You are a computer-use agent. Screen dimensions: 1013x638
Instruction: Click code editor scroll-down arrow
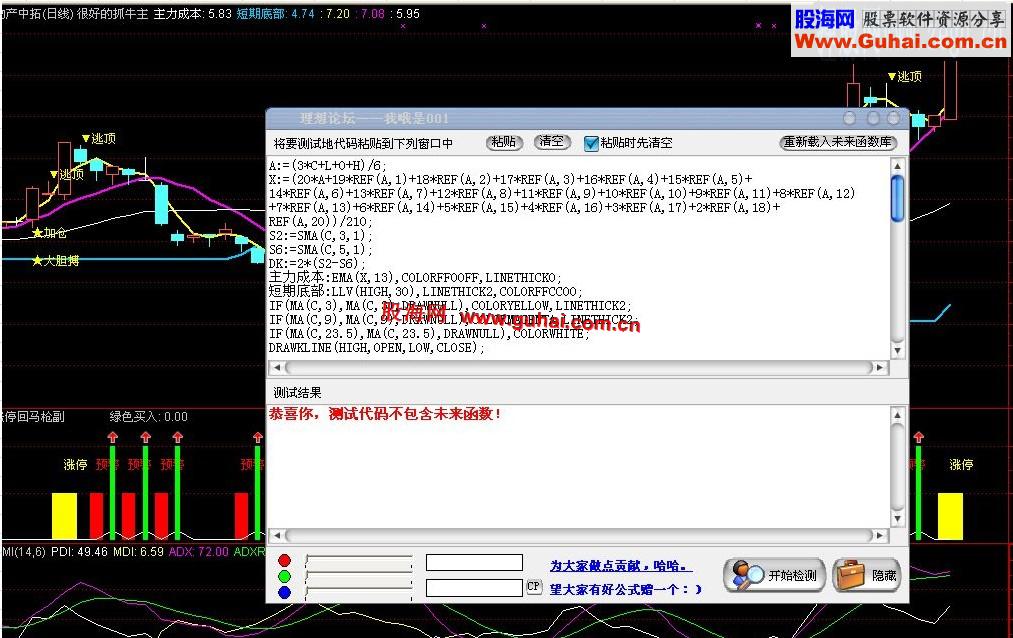click(897, 351)
